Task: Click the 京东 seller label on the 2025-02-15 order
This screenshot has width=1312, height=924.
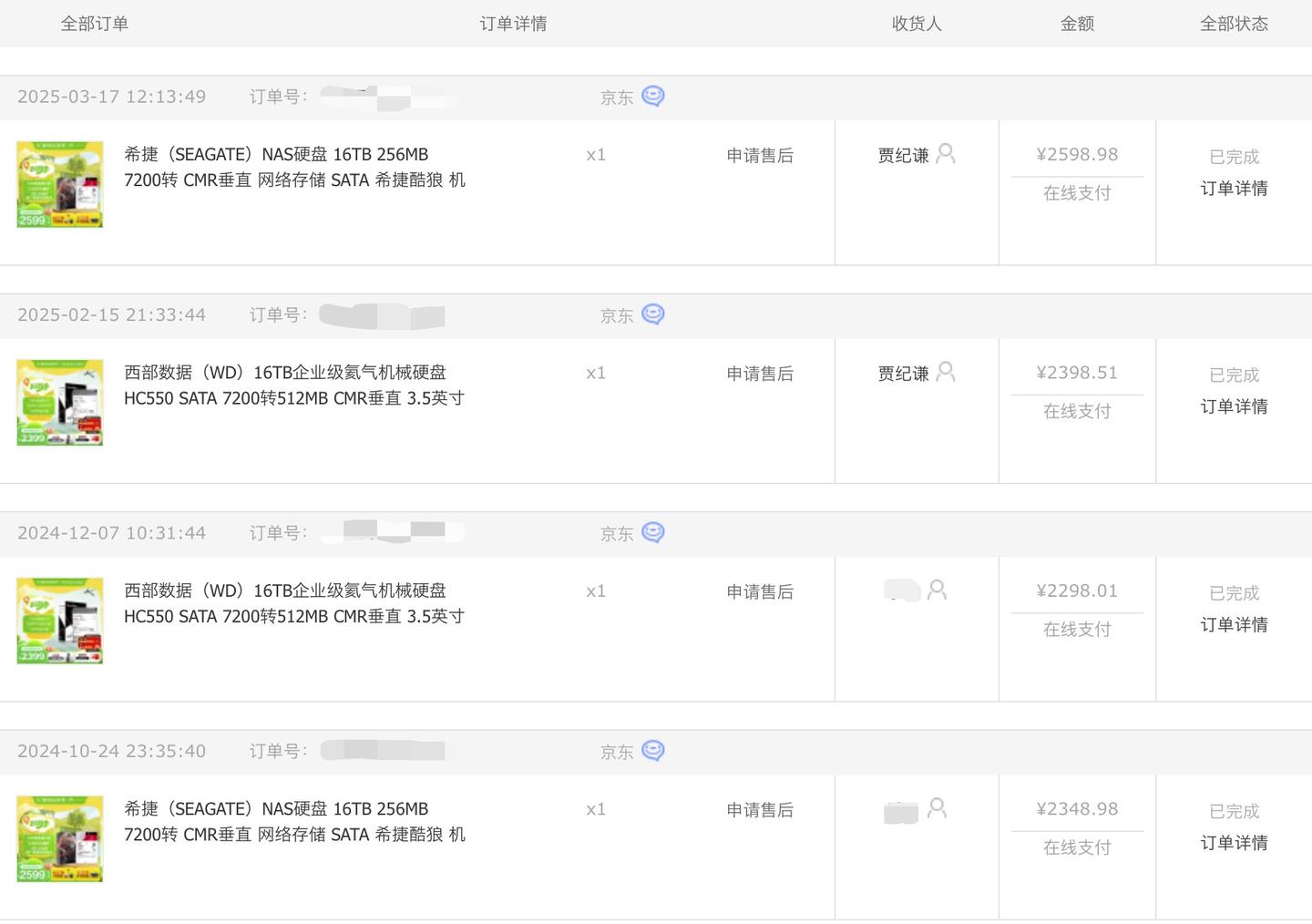Action: (617, 316)
